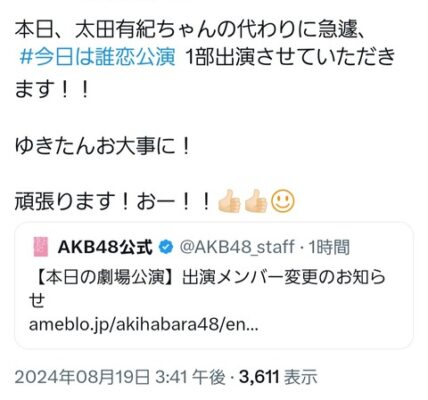Click the smiley face emoji
The width and height of the screenshot is (428, 400).
283,201
